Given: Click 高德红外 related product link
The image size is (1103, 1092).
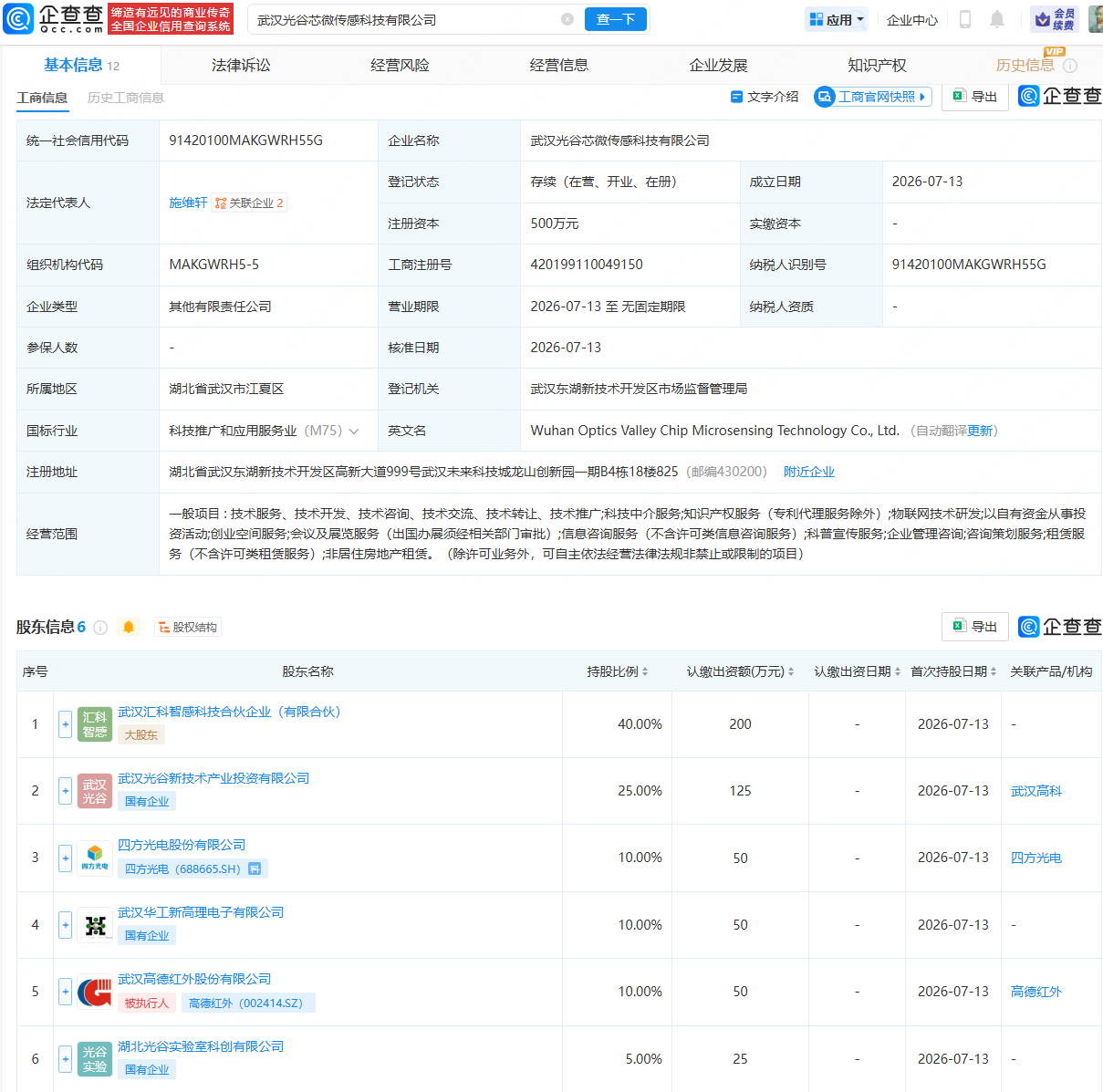Looking at the screenshot, I should click(x=1036, y=992).
